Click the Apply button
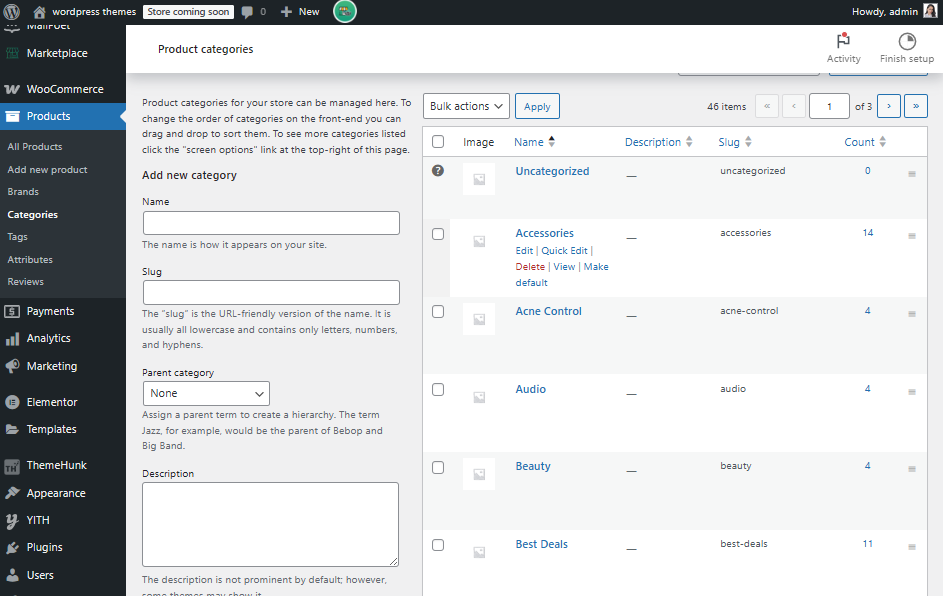The height and width of the screenshot is (596, 943). pyautogui.click(x=537, y=106)
